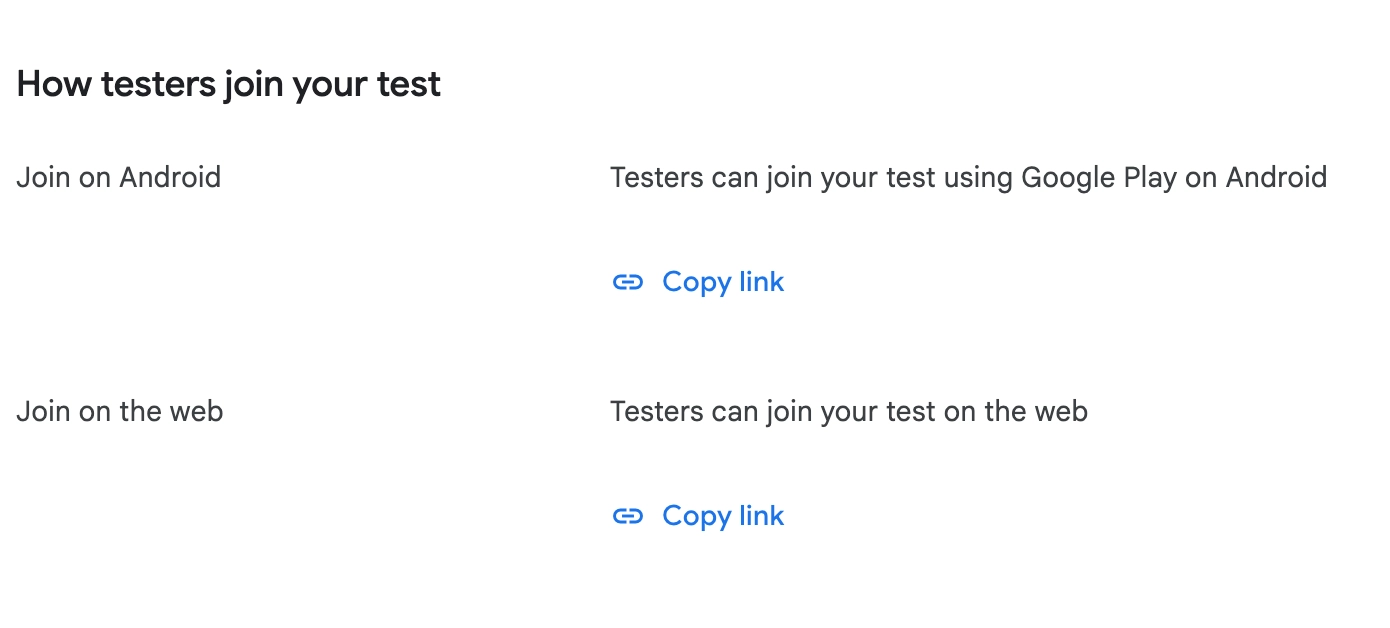This screenshot has height=628, width=1390.
Task: Click the Android tester instructions text
Action: click(x=968, y=177)
